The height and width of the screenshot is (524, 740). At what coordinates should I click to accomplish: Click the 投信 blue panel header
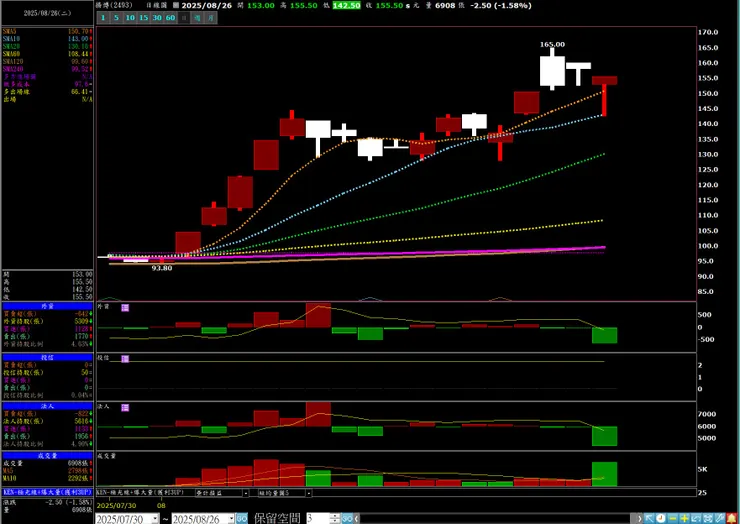coord(47,357)
